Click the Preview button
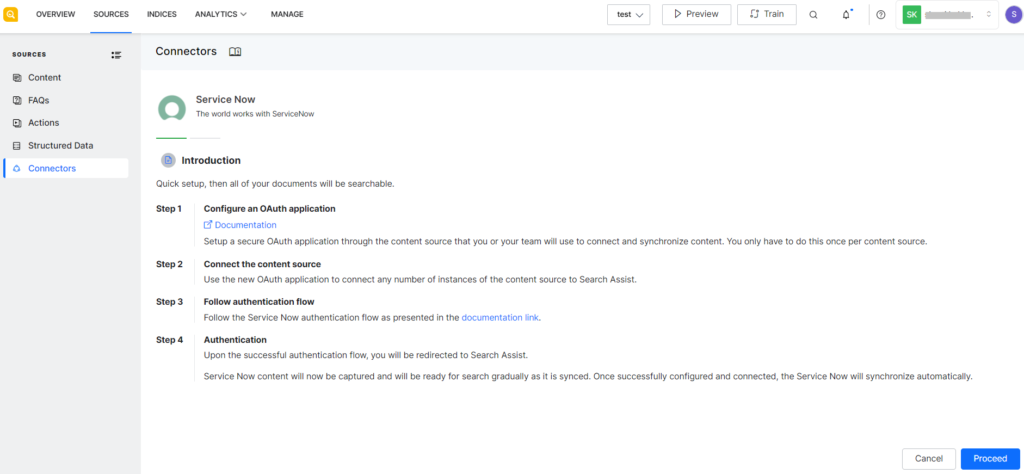This screenshot has width=1024, height=474. 696,14
